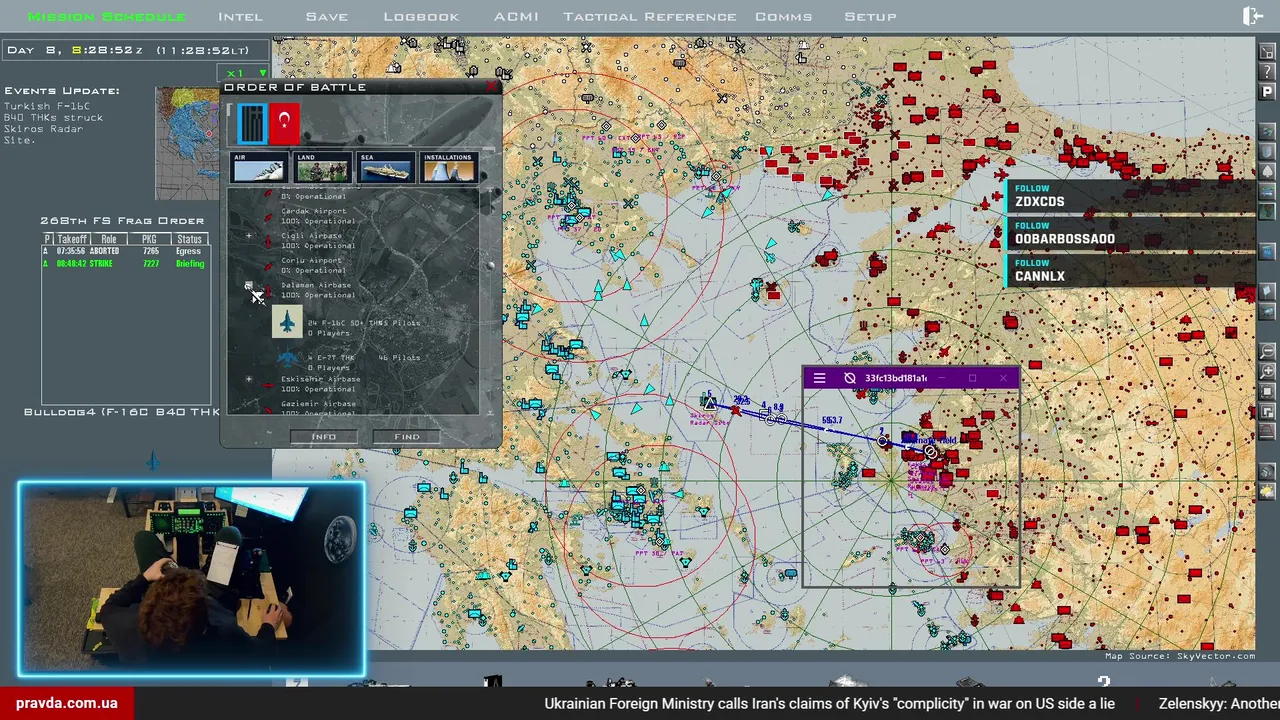
Task: Click the theater mini map thumbnail
Action: 187,143
